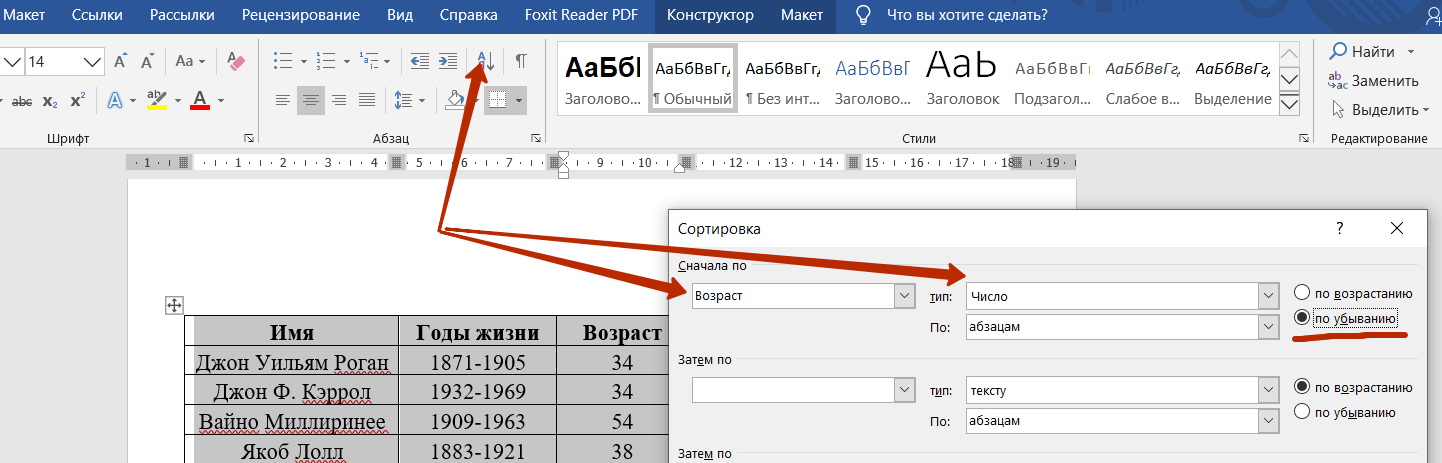Open the Рецензирование tab
This screenshot has width=1442, height=463.
[x=301, y=15]
